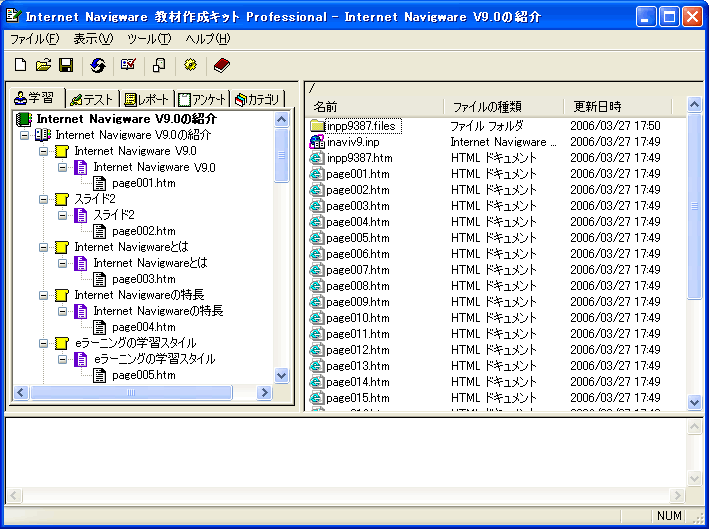
Task: Click the inpp9387.files folder icon
Action: pyautogui.click(x=317, y=126)
